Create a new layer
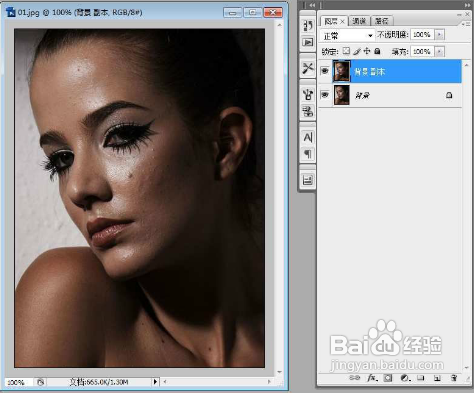474x393 pixels. (x=437, y=378)
